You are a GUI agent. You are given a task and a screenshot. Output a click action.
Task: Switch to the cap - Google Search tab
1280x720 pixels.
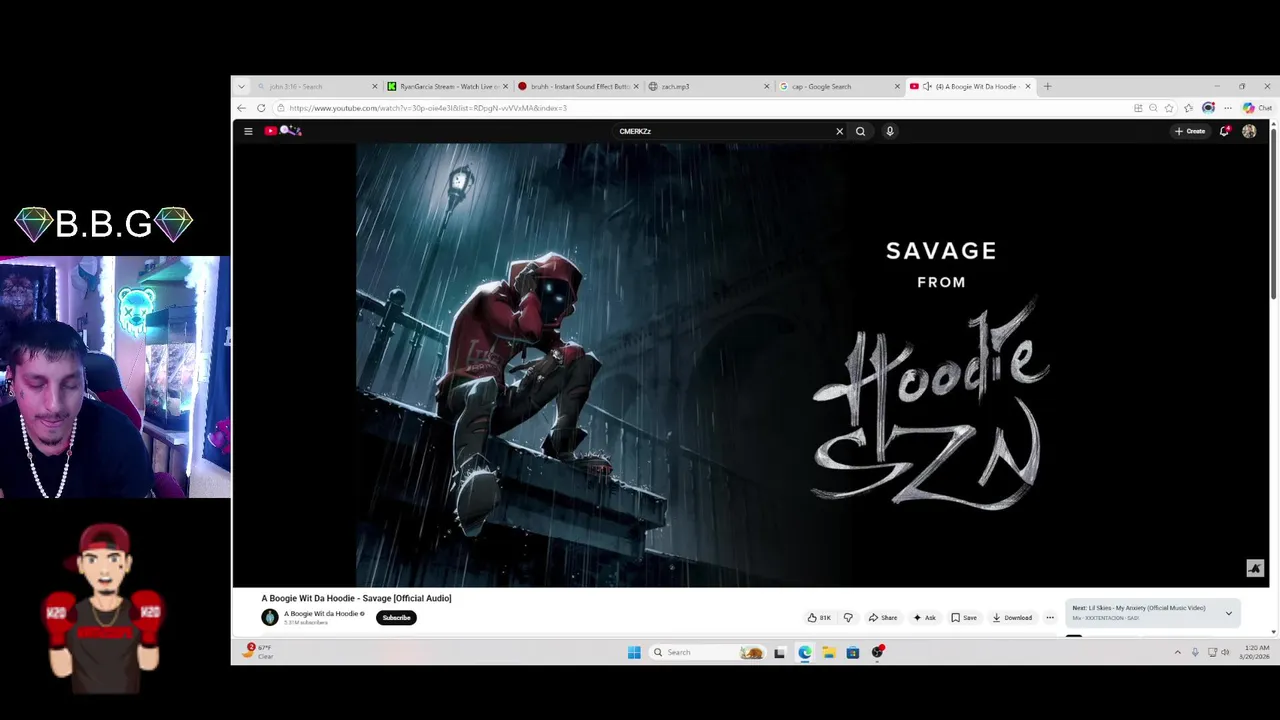pyautogui.click(x=840, y=86)
